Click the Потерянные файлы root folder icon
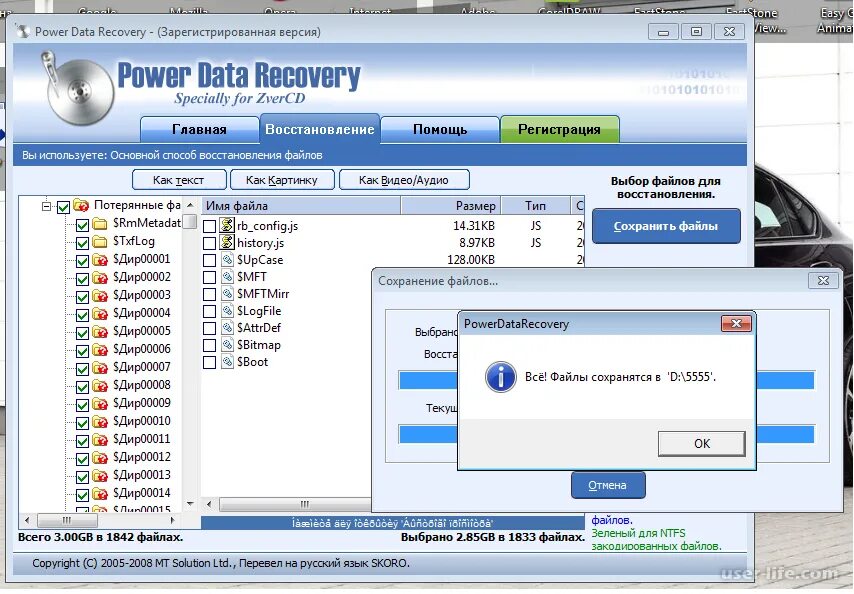Screen dimensions: 854x594 click(81, 205)
